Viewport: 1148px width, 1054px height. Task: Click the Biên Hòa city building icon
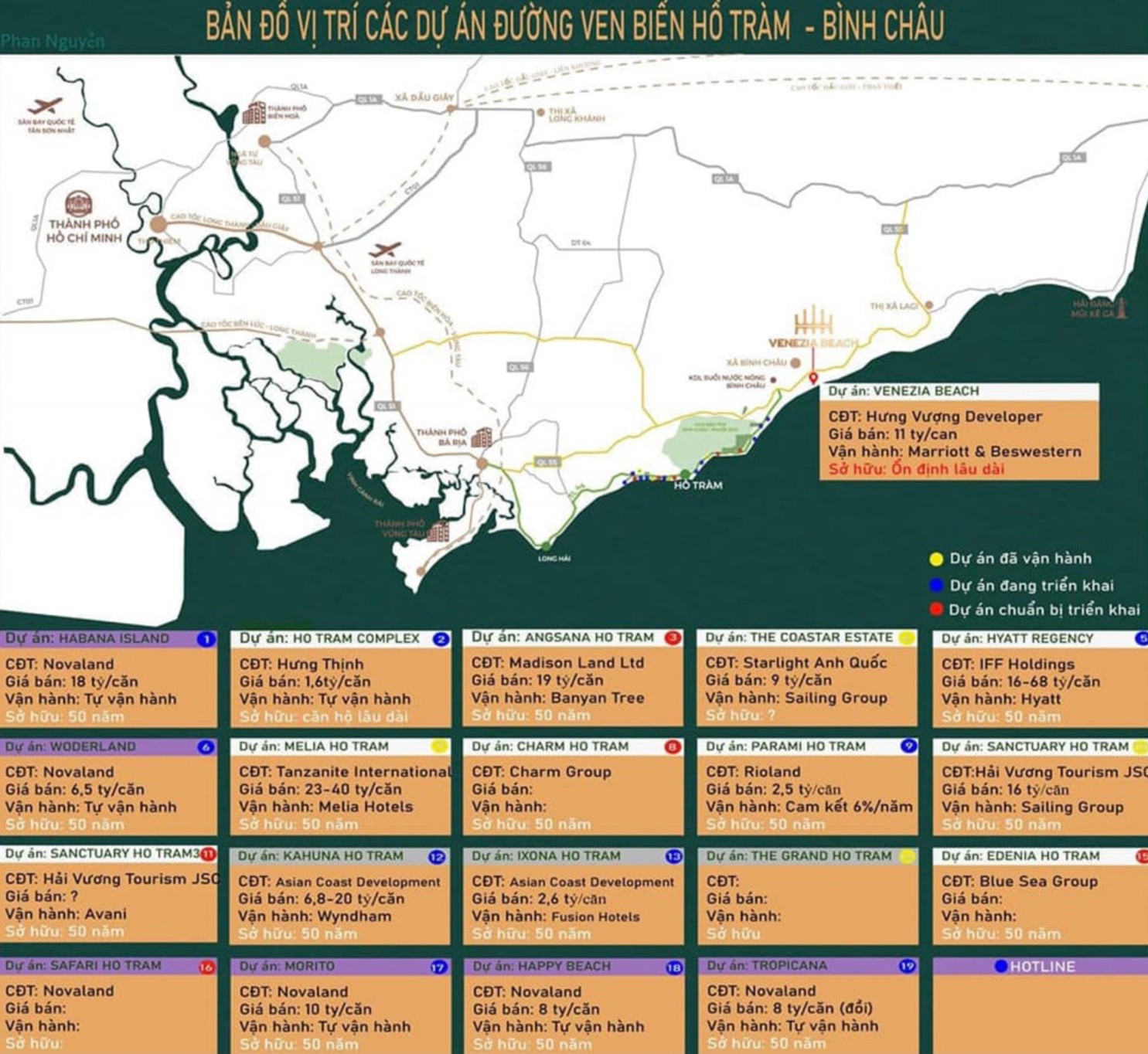[254, 113]
